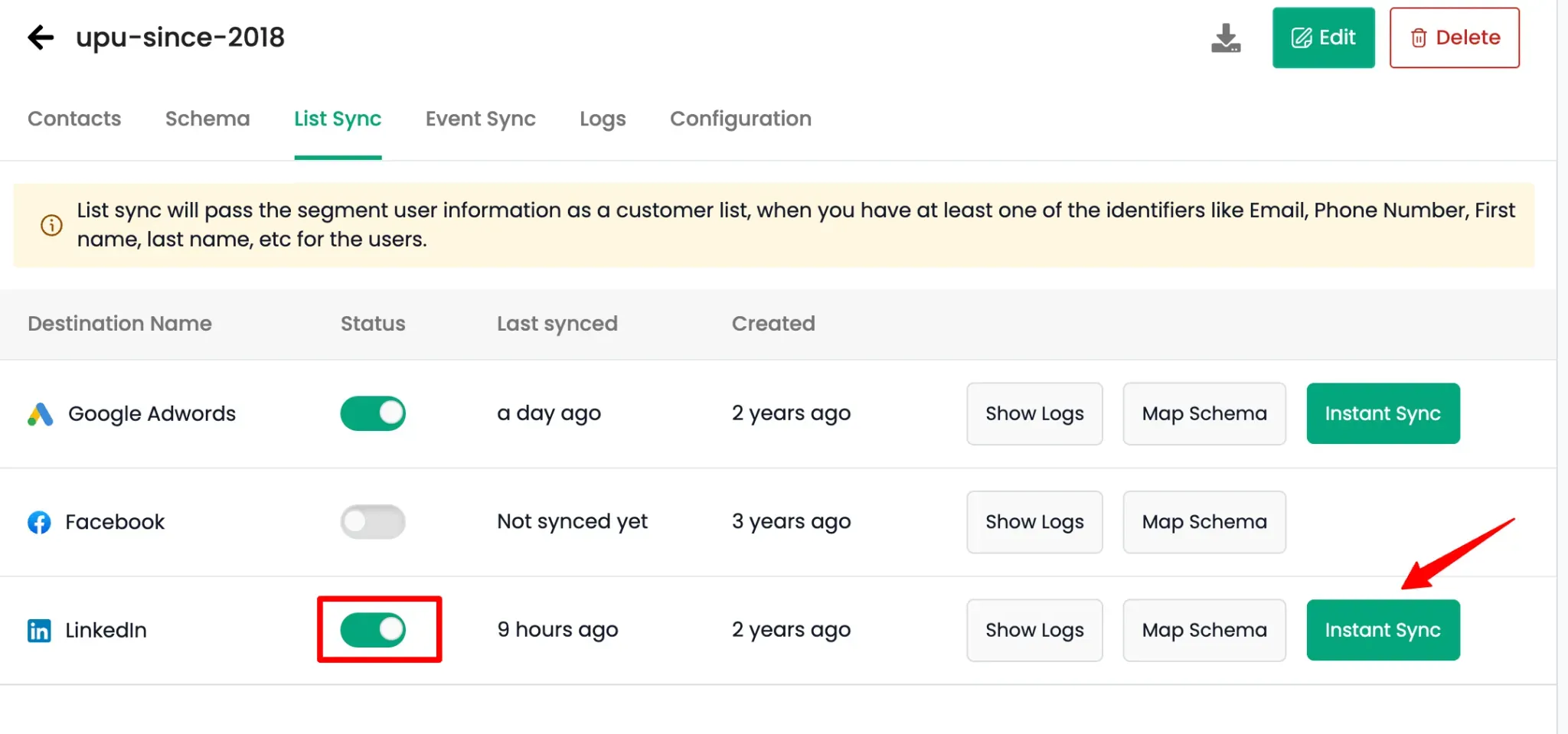Click the Status column header
1568x734 pixels.
[x=373, y=324]
